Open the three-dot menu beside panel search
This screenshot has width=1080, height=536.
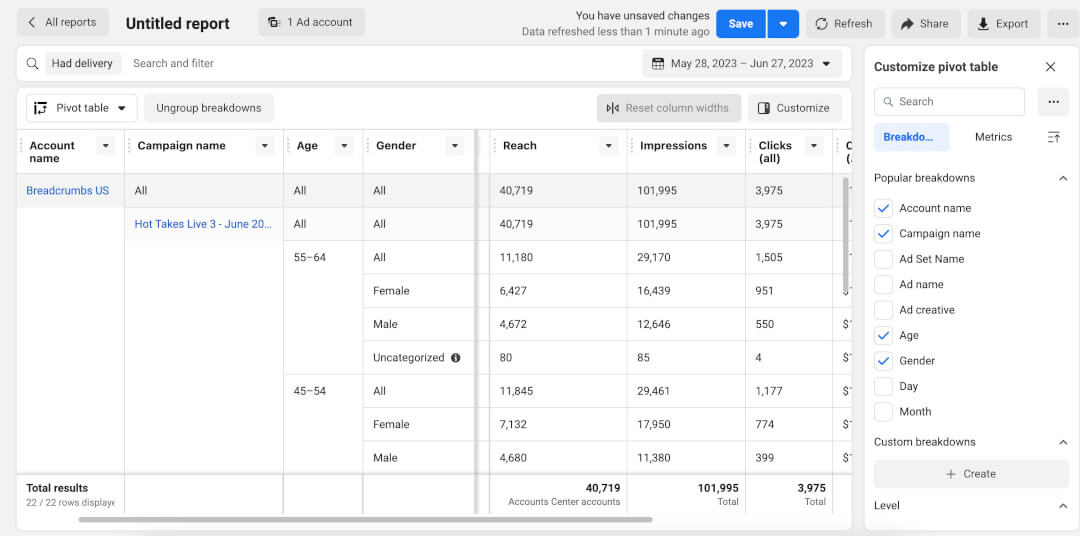coord(1053,102)
